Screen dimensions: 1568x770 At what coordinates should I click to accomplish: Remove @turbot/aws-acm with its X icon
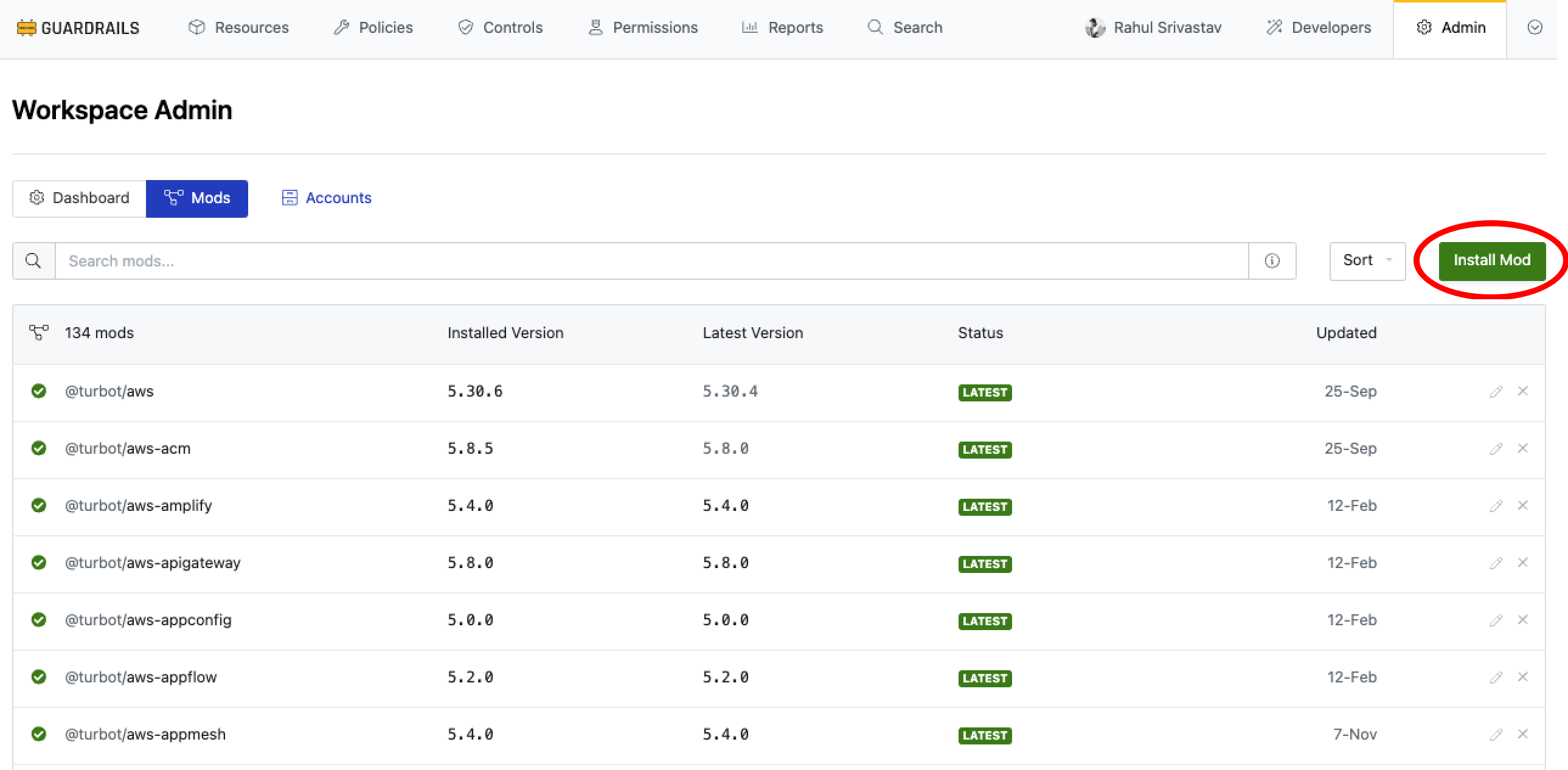coord(1522,448)
